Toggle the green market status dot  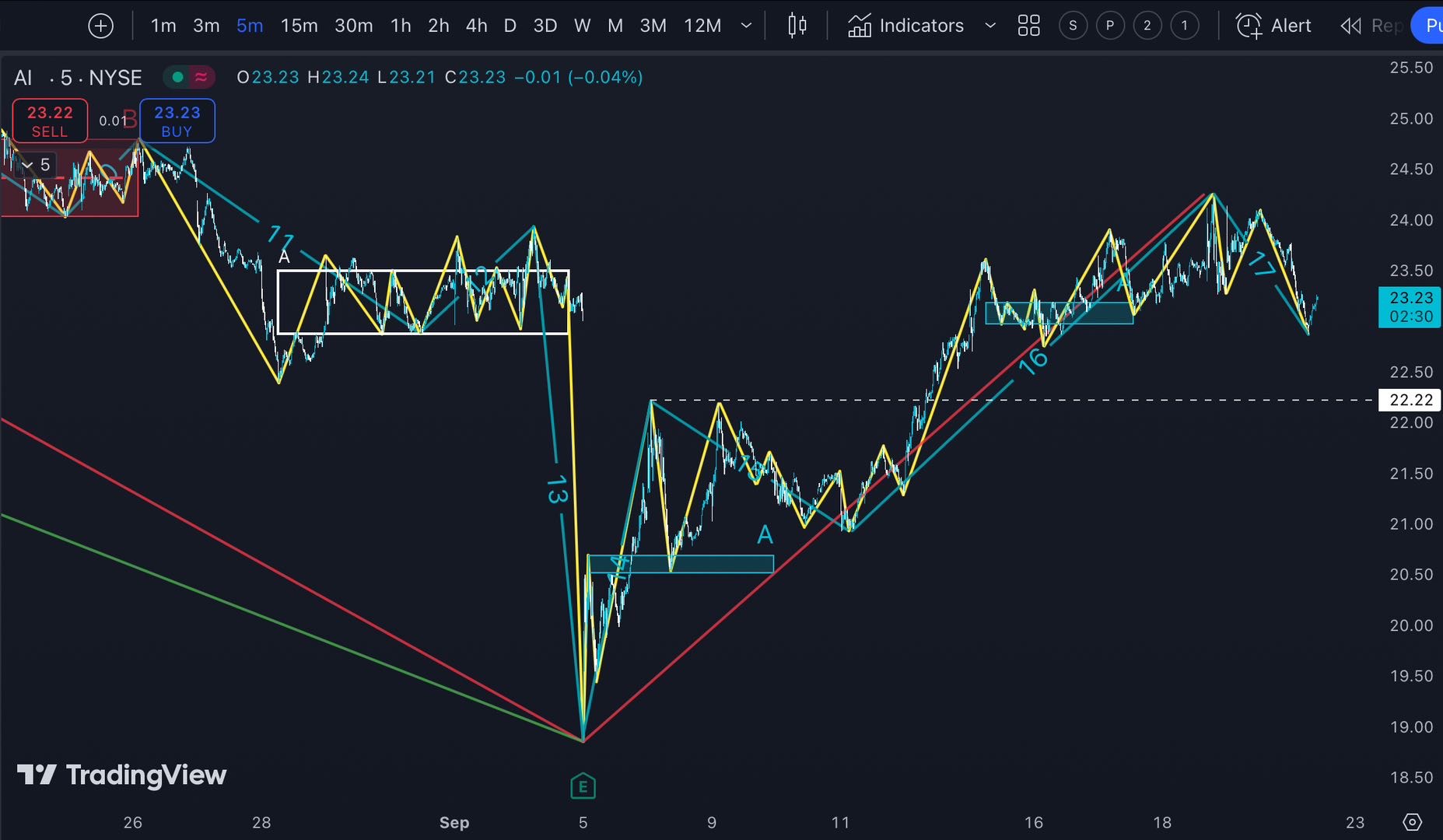178,77
